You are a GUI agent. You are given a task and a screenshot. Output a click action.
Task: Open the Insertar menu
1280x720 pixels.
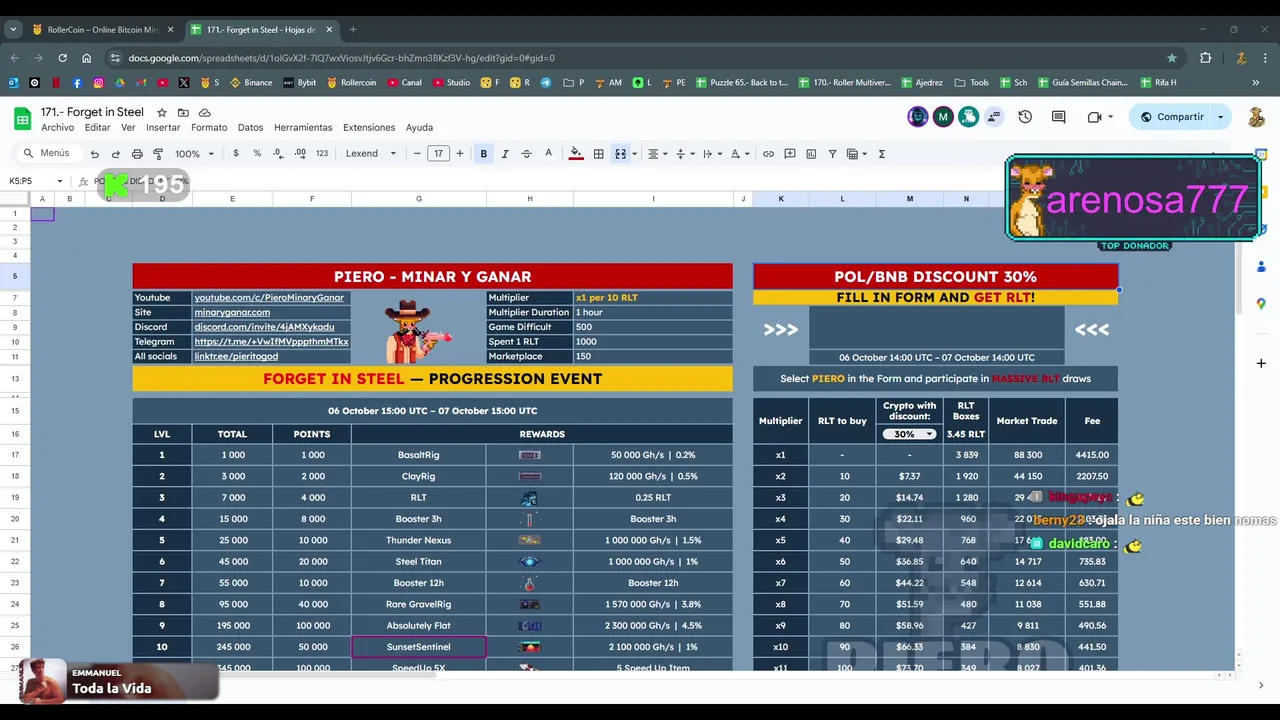click(x=163, y=128)
